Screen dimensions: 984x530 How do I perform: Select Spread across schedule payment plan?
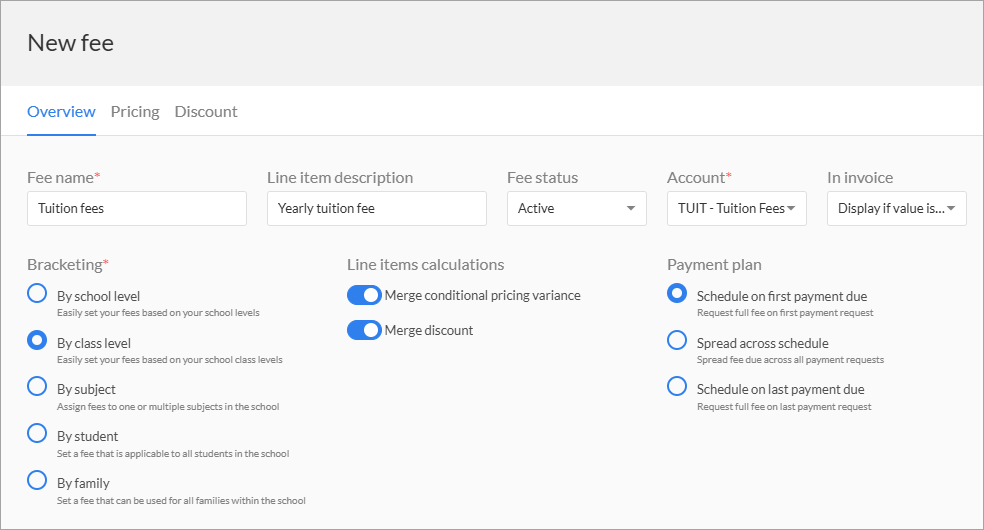[676, 341]
